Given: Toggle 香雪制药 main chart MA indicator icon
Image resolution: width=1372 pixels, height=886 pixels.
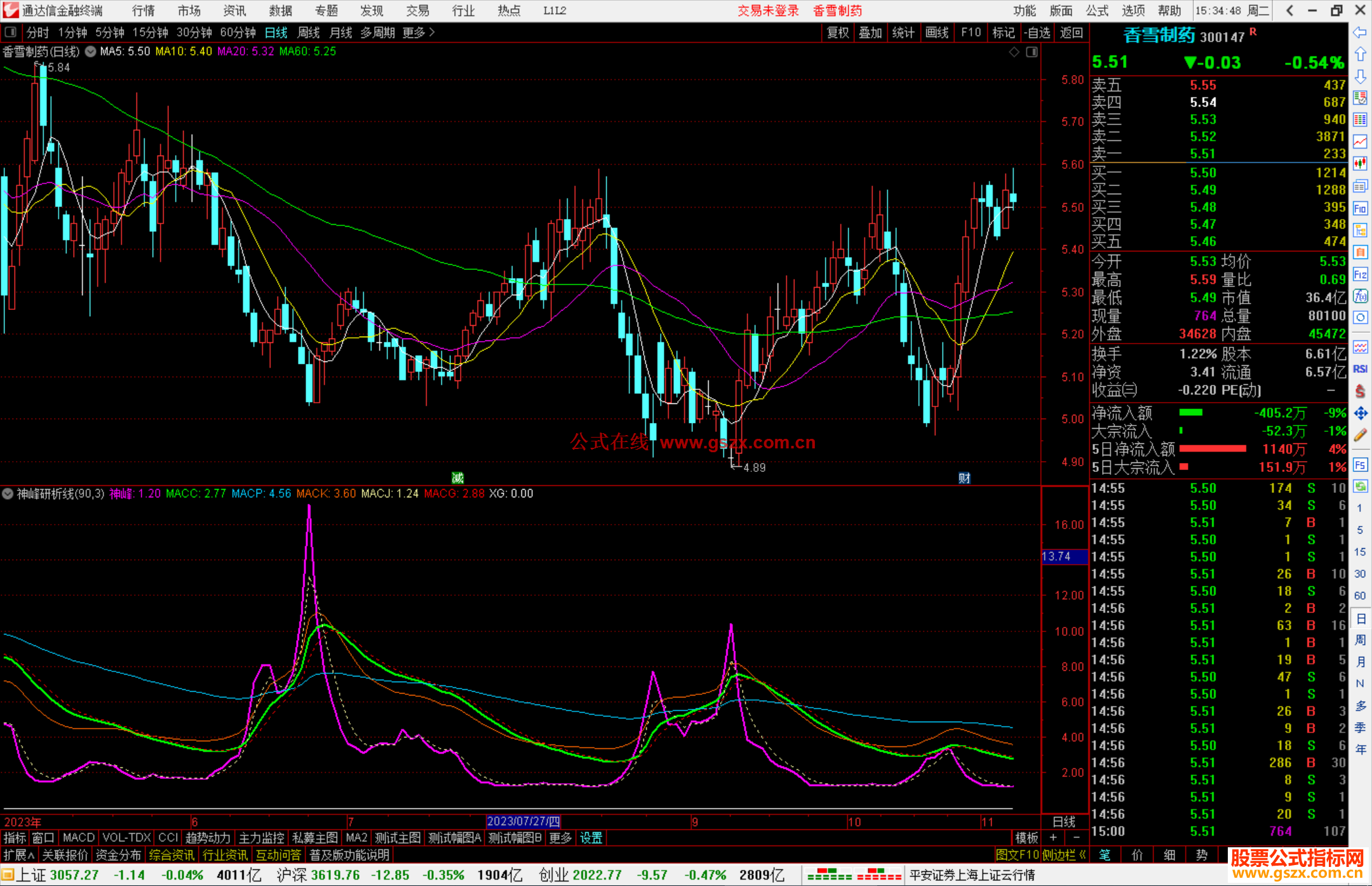Looking at the screenshot, I should coord(90,51).
